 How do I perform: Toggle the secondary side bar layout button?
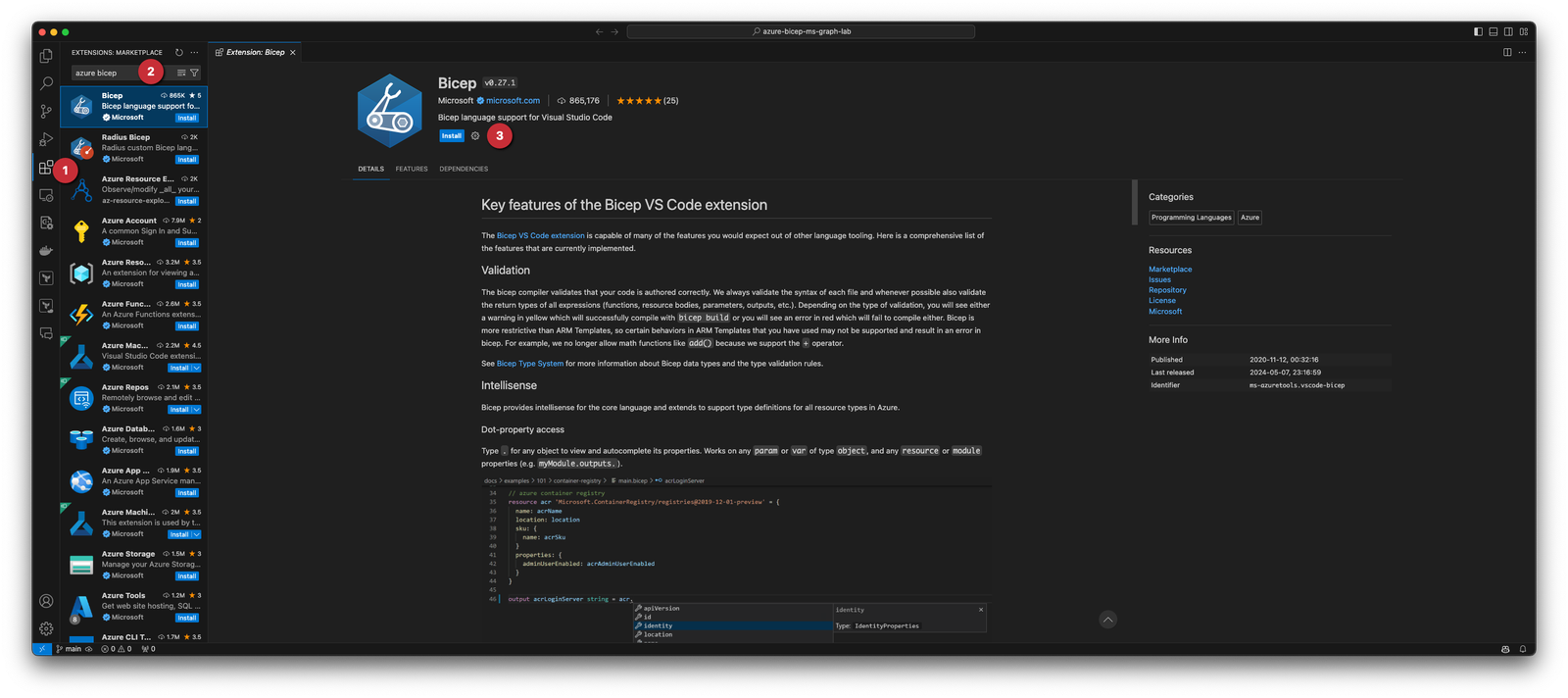[1508, 31]
